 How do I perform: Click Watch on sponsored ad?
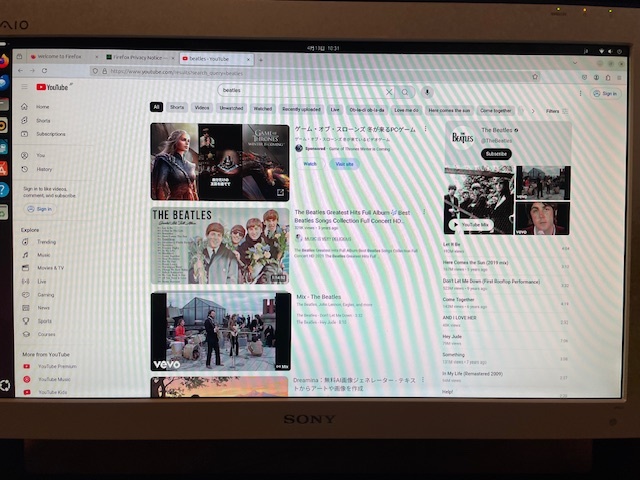point(310,164)
